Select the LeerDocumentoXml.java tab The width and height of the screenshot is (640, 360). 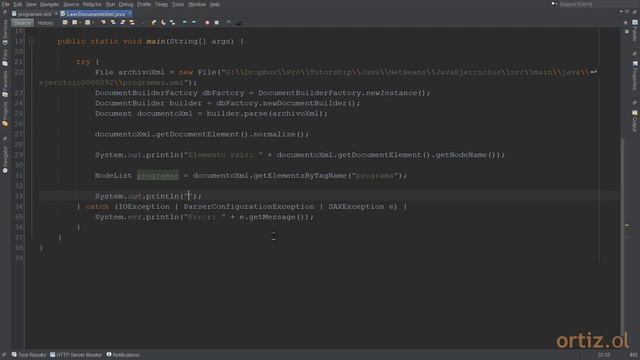pos(96,14)
